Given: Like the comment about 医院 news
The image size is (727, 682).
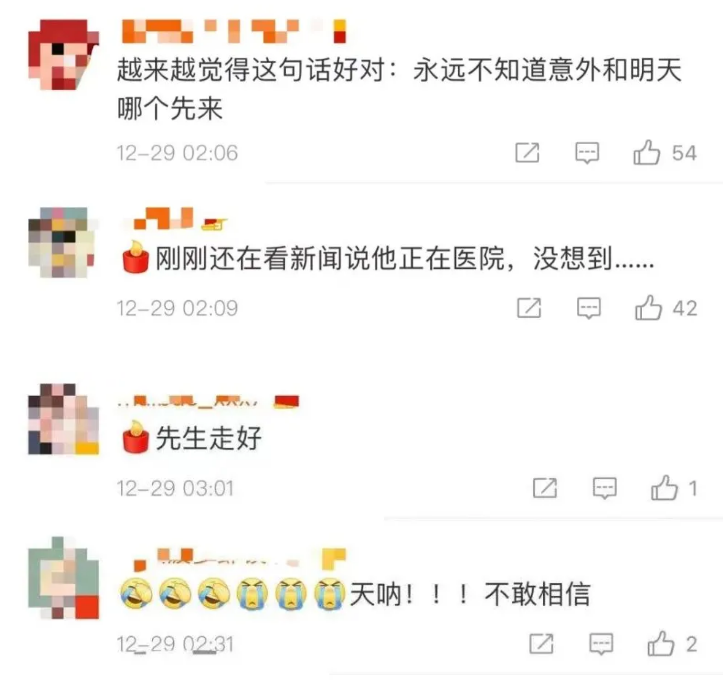Looking at the screenshot, I should coord(648,308).
